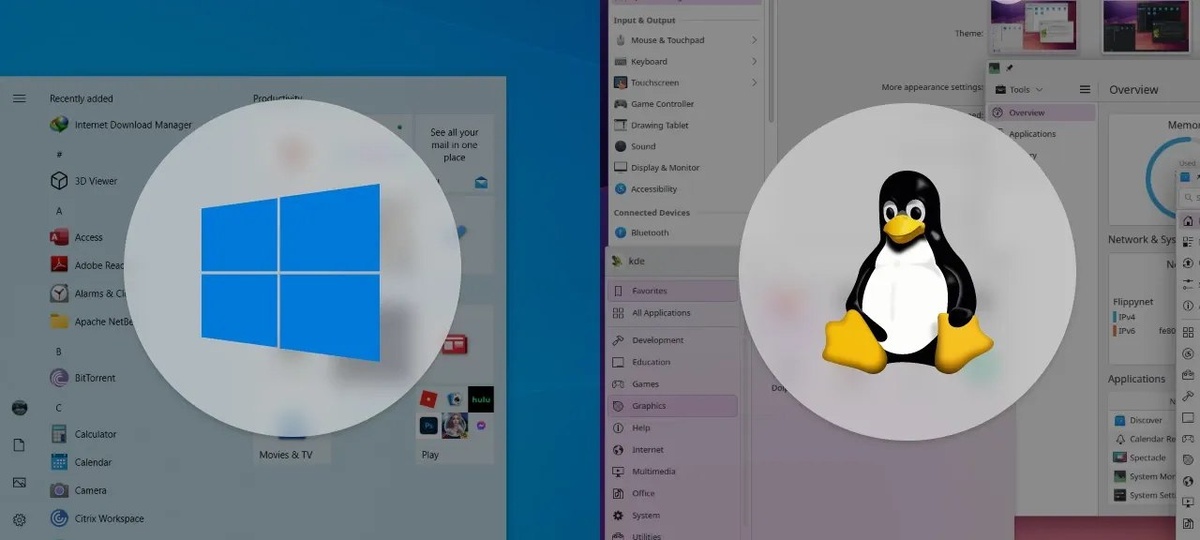This screenshot has height=540, width=1200.
Task: Open Keyboard settings in KDE
Action: (x=686, y=62)
